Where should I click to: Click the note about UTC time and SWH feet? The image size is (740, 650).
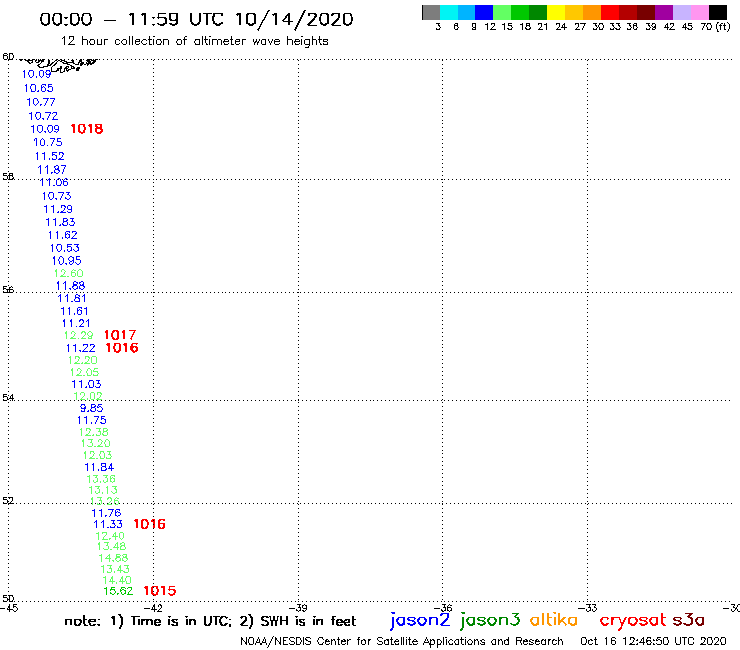coord(210,621)
